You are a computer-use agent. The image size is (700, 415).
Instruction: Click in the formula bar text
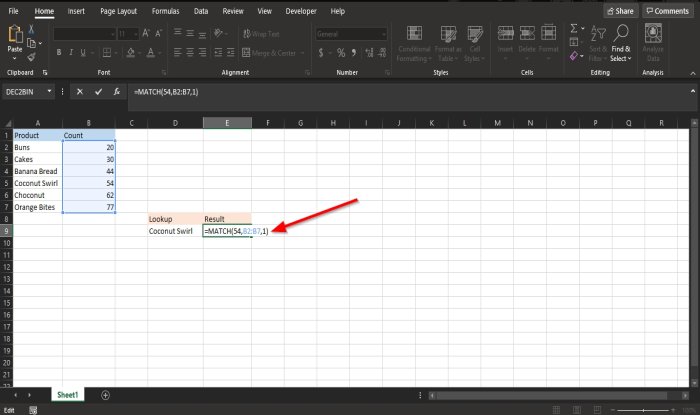tap(166, 92)
